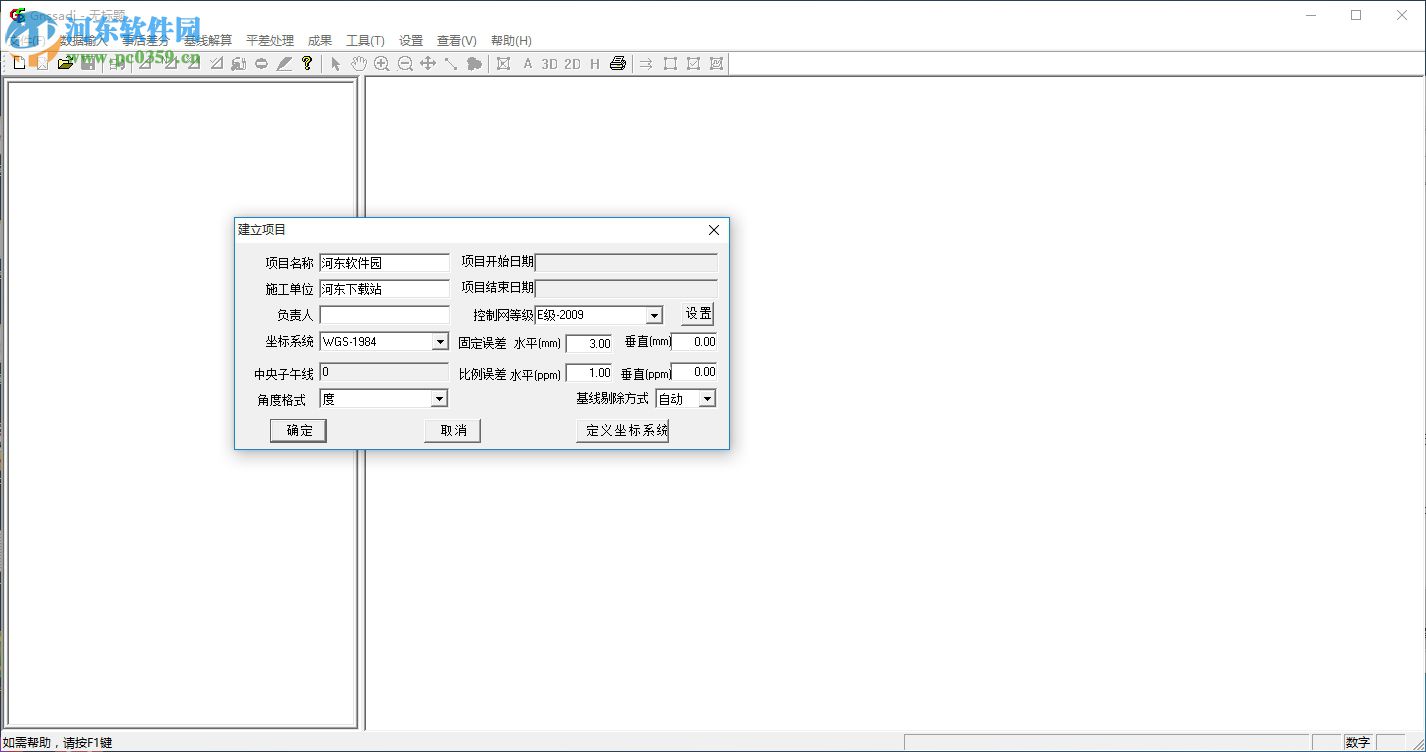Close the 建立项目 dialog
Image resolution: width=1426 pixels, height=752 pixels.
point(714,230)
